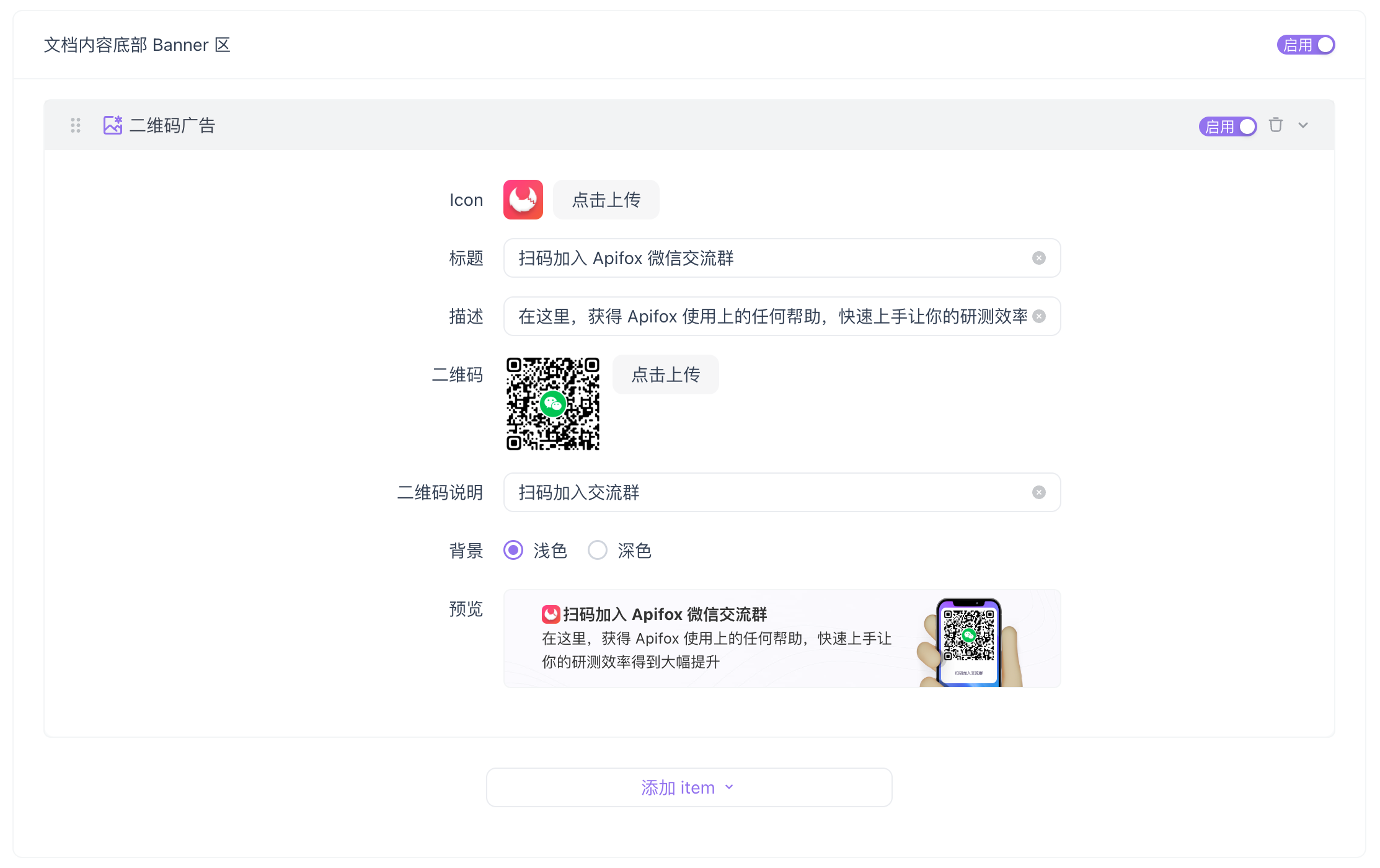Screen dimensions: 1380x868
Task: Click the drag handle beside 二维码广告
Action: coord(75,125)
